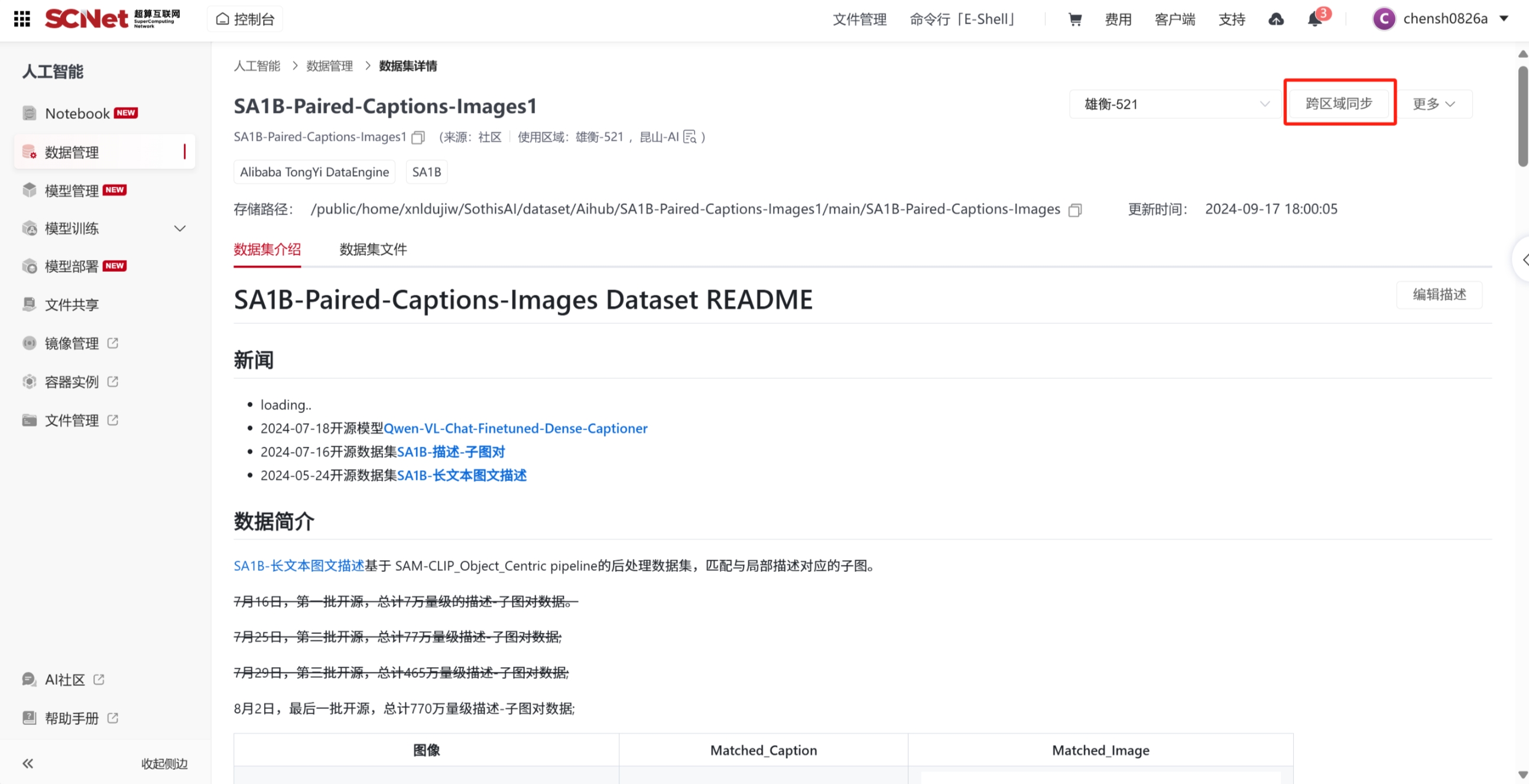The image size is (1529, 784).
Task: Copy the storage path with copy icon
Action: coord(1075,210)
